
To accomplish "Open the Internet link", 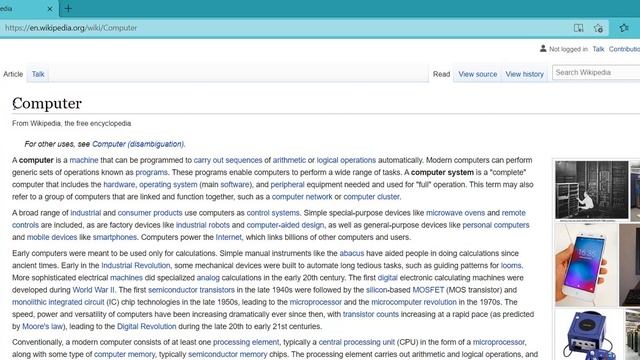I will click(x=229, y=238).
